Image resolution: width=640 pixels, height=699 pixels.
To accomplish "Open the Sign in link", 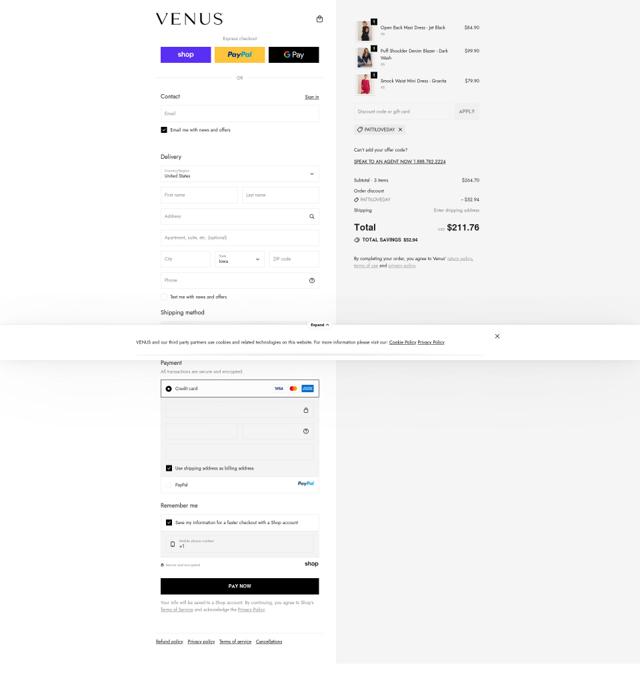I will click(x=312, y=97).
